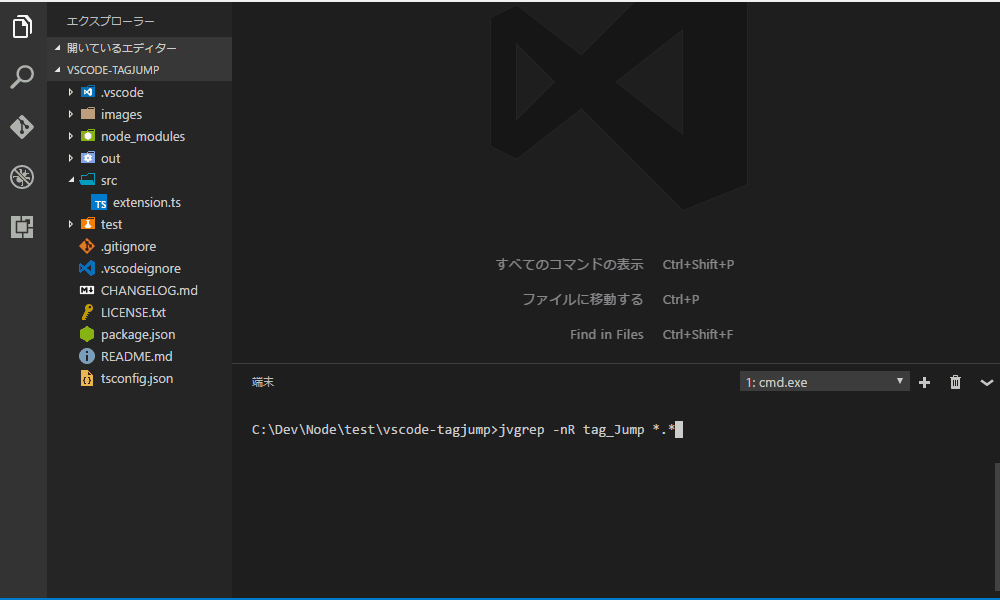This screenshot has width=1000, height=600.
Task: Open package.json file
Action: (140, 334)
